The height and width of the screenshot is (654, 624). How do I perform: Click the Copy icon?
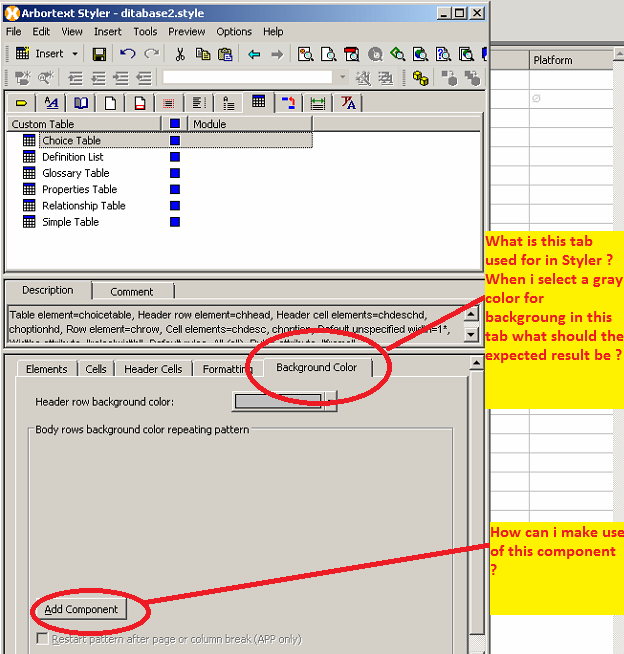203,54
